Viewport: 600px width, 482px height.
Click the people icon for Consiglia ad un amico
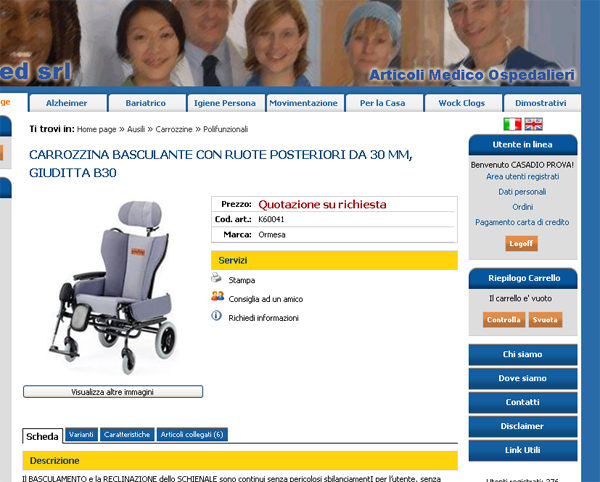pyautogui.click(x=217, y=296)
